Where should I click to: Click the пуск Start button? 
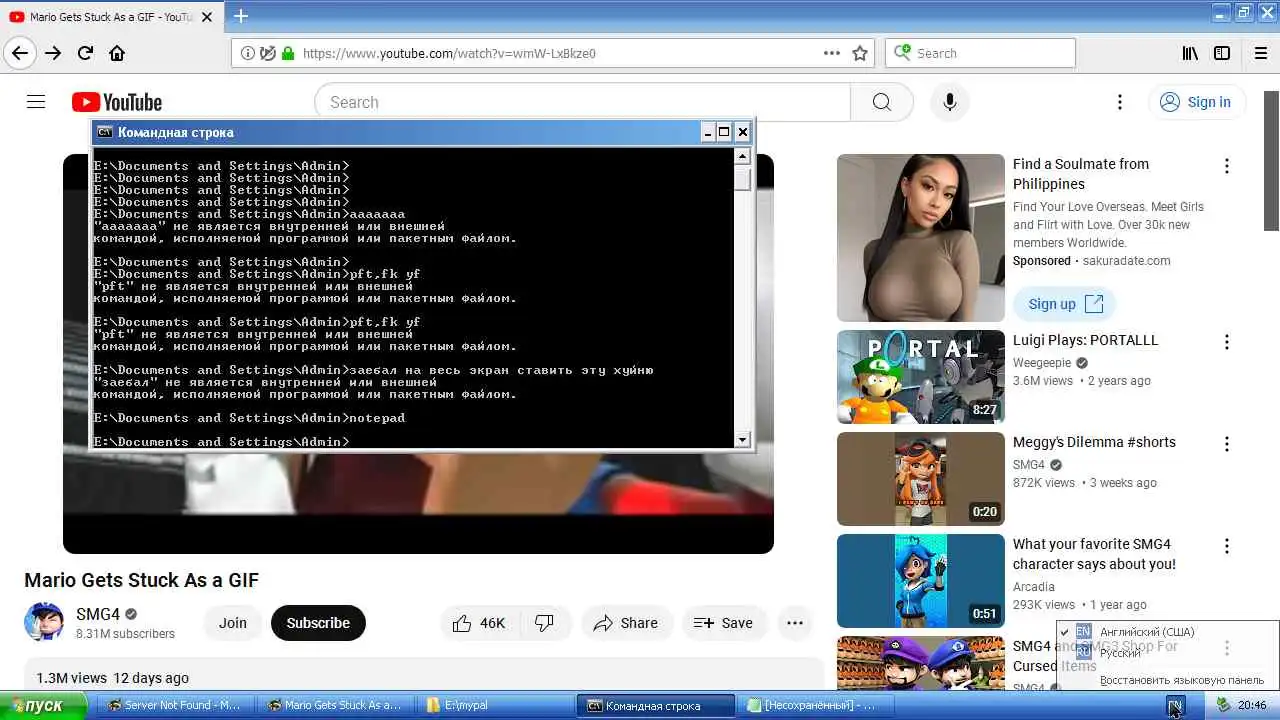pos(45,705)
